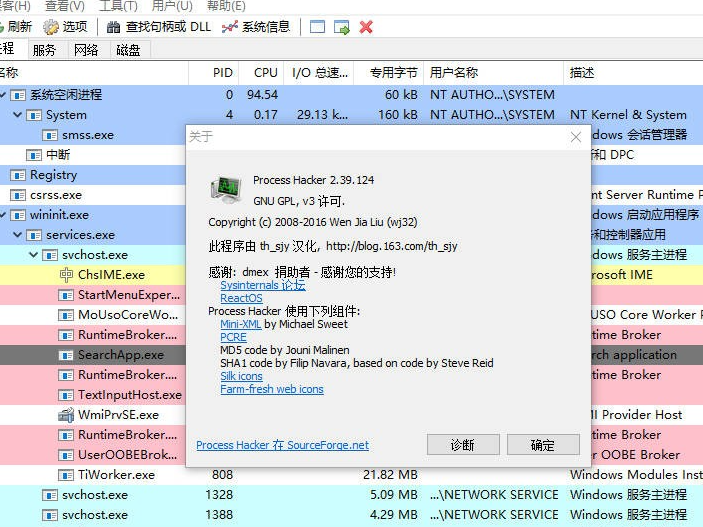Click the ChsIME.exe process icon
This screenshot has width=703, height=527.
67,275
